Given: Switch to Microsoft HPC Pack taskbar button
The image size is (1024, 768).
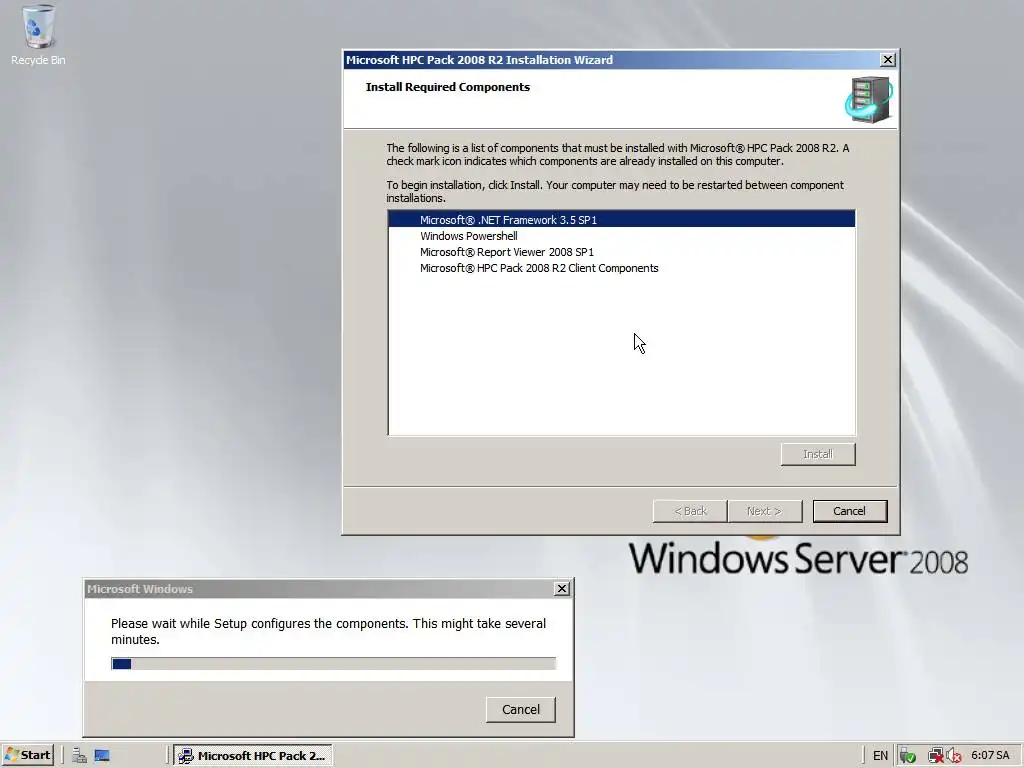Looking at the screenshot, I should [253, 756].
